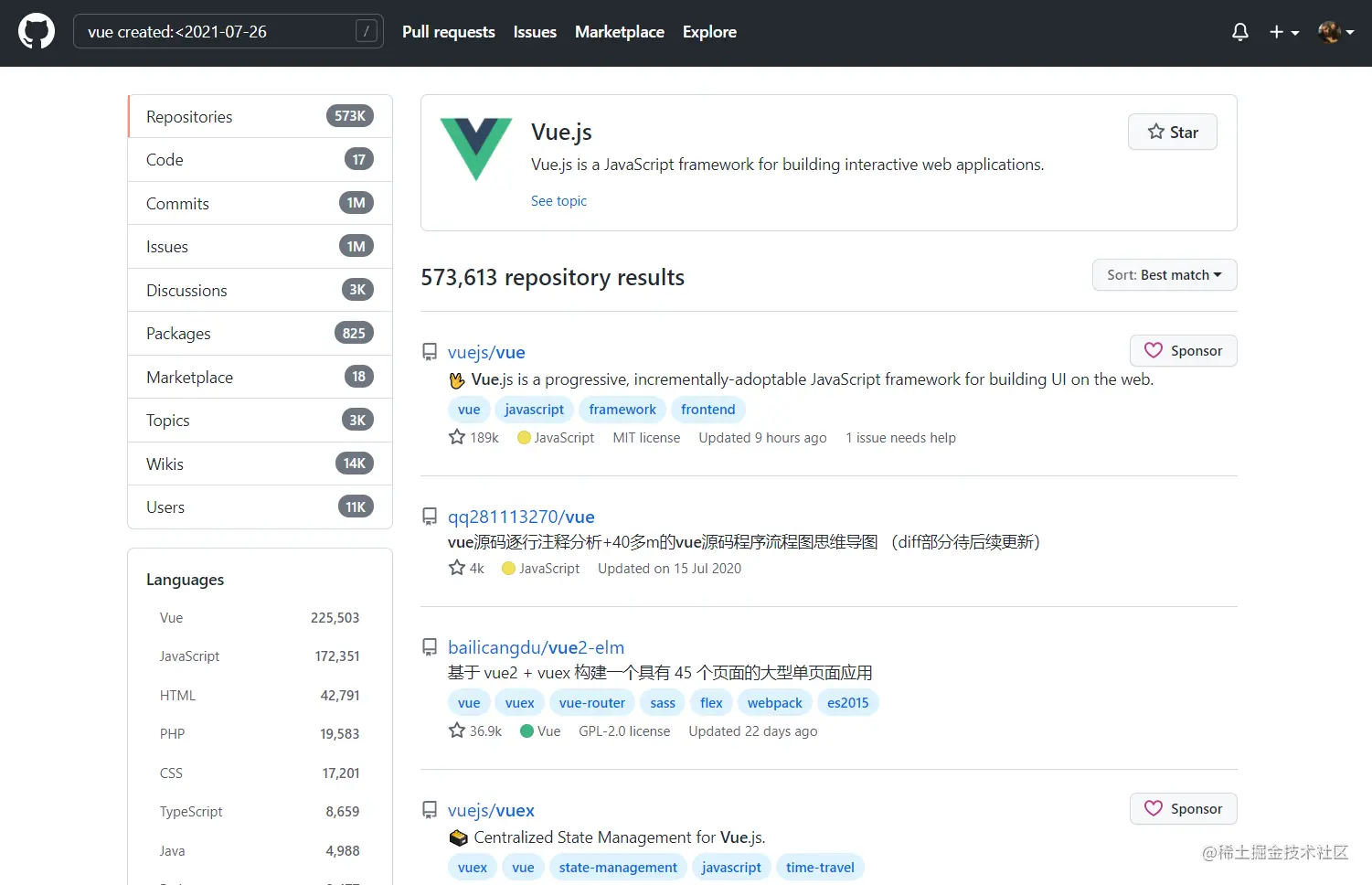Click the vue topic tag under vuejs/vue
Viewport: 1372px width, 885px height.
469,410
